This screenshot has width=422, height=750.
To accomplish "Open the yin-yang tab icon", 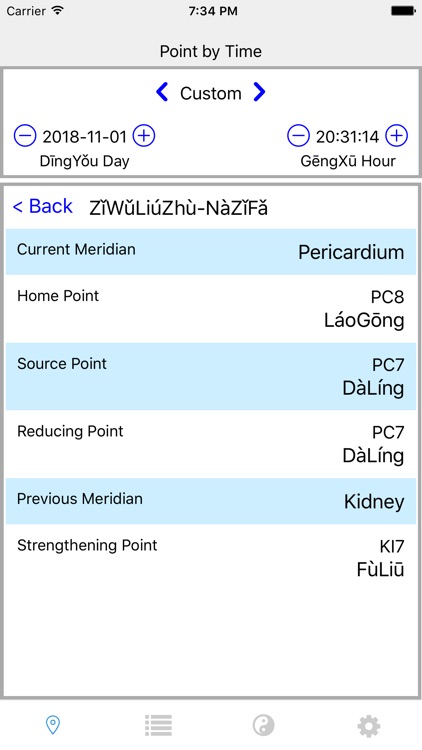I will coord(264,725).
